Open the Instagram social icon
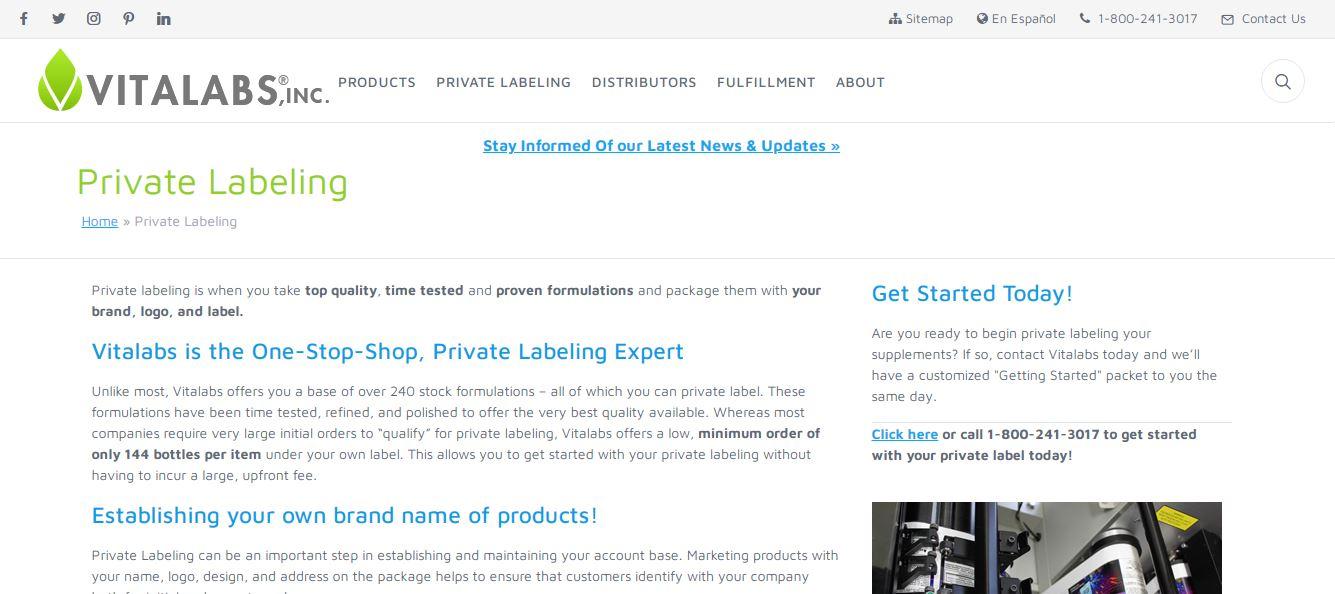The image size is (1335, 594). (94, 18)
